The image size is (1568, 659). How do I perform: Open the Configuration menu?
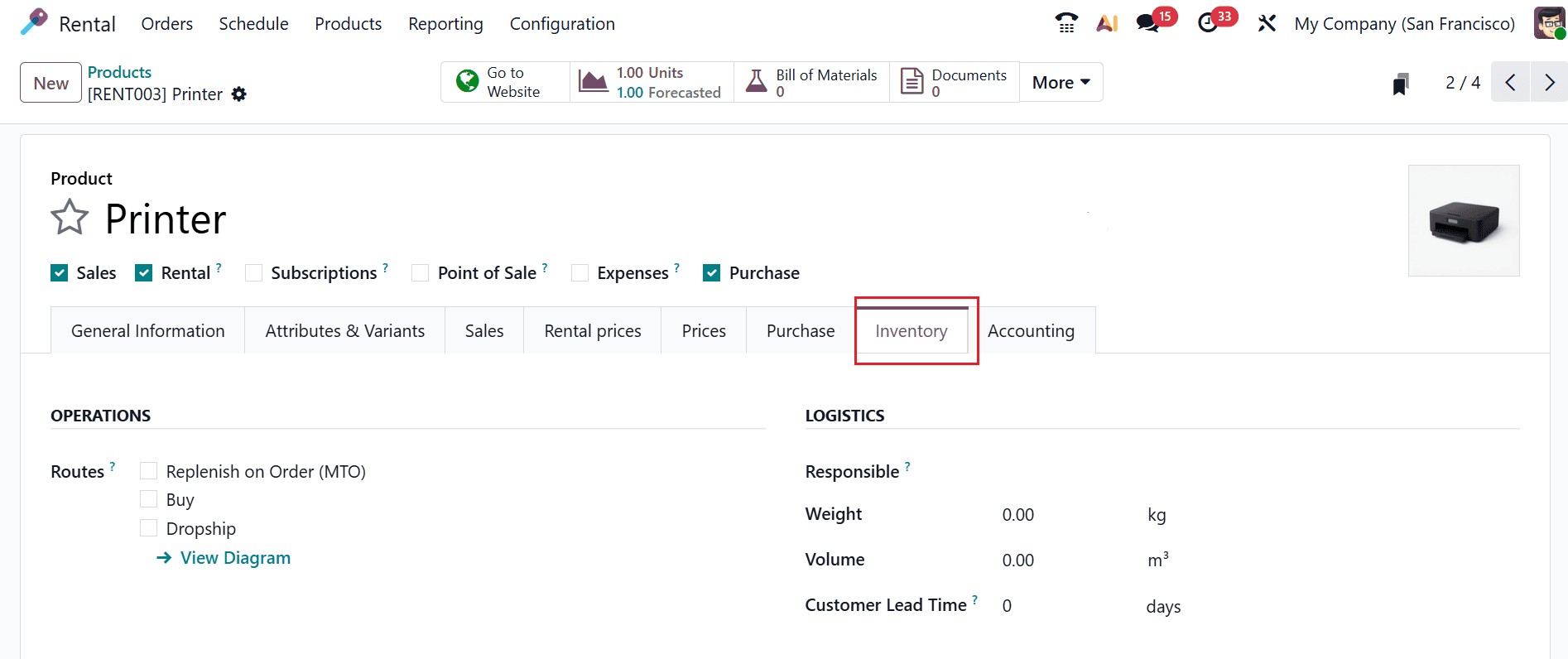point(562,24)
